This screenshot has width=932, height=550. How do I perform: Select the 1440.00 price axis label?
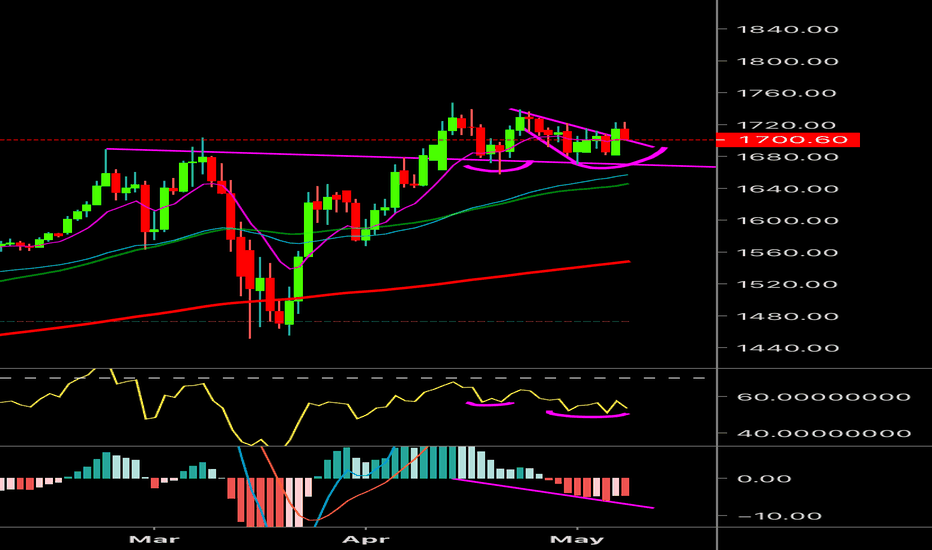coord(788,348)
